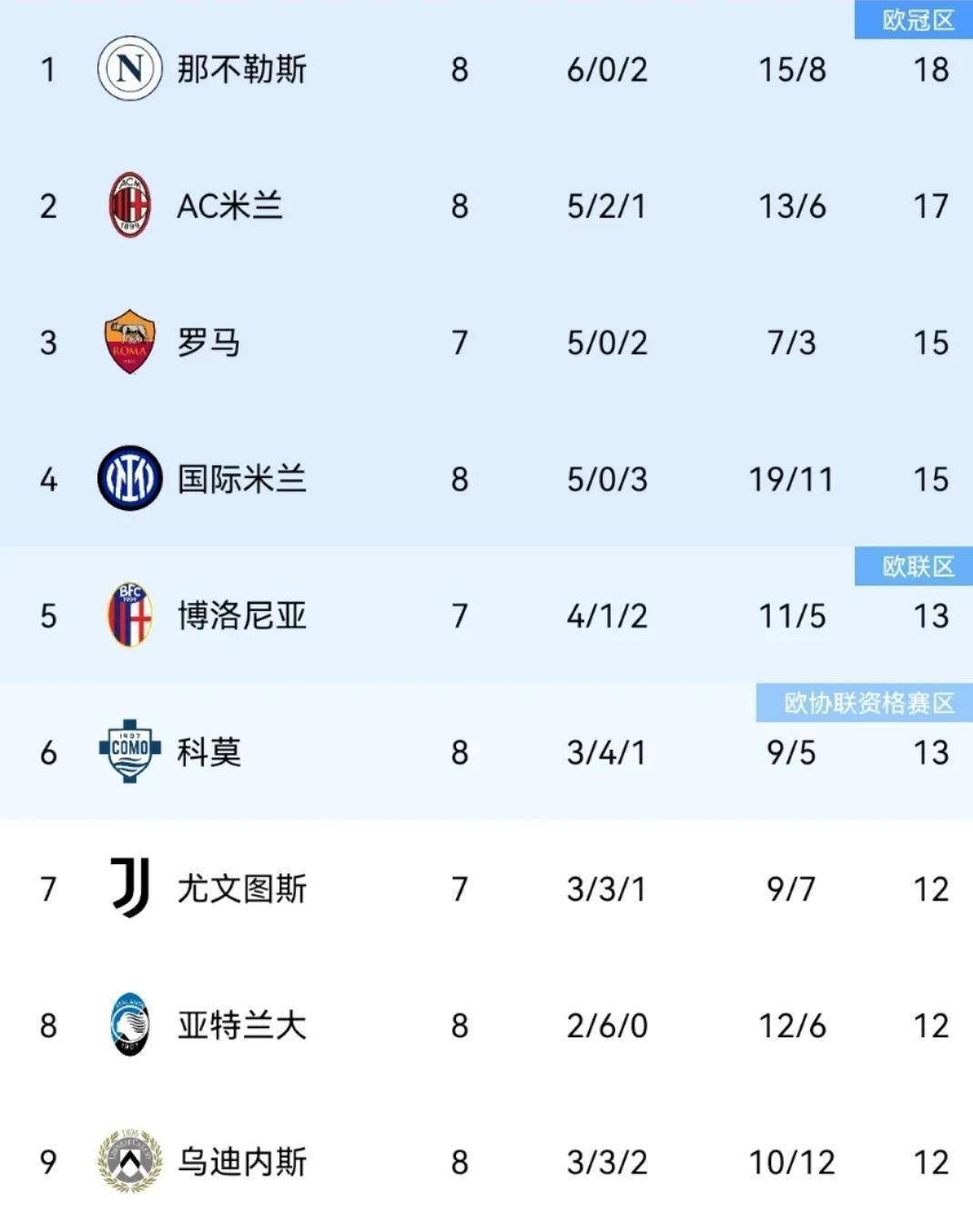Click the Bologna BFC crest
Viewport: 973px width, 1232px height.
click(129, 616)
